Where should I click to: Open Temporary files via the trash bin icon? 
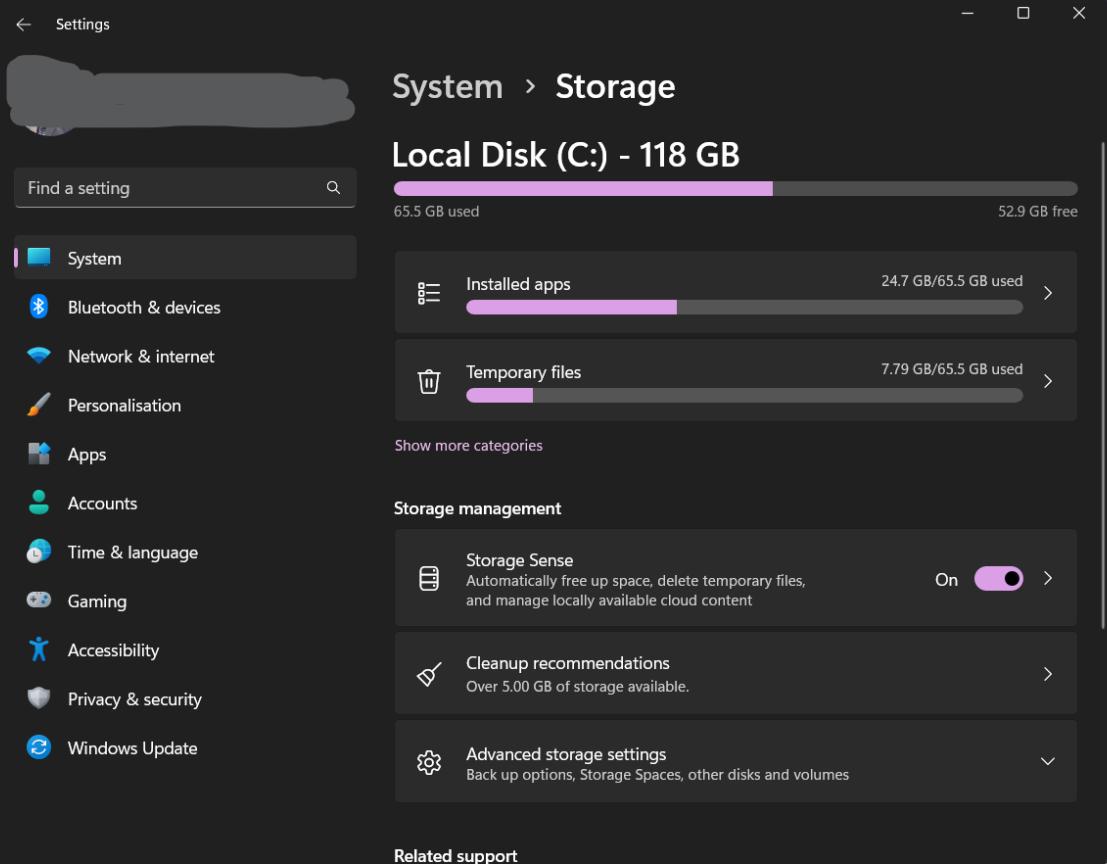click(429, 381)
